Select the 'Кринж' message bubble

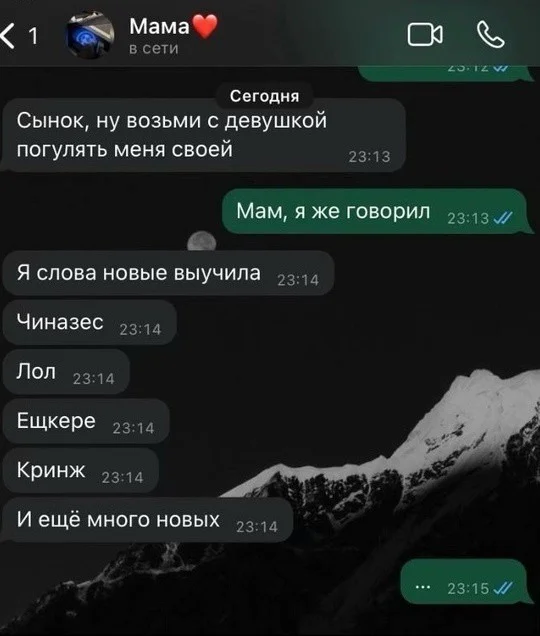point(80,471)
